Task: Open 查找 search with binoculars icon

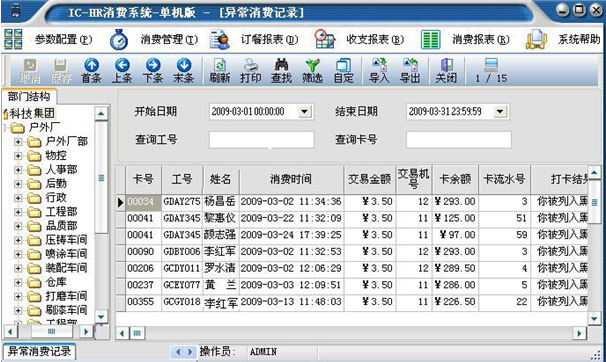Action: (x=281, y=65)
